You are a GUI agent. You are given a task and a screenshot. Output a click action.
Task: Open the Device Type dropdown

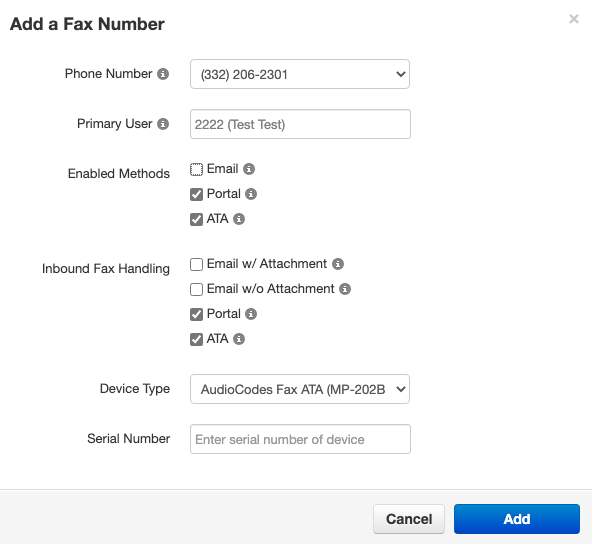(x=300, y=389)
